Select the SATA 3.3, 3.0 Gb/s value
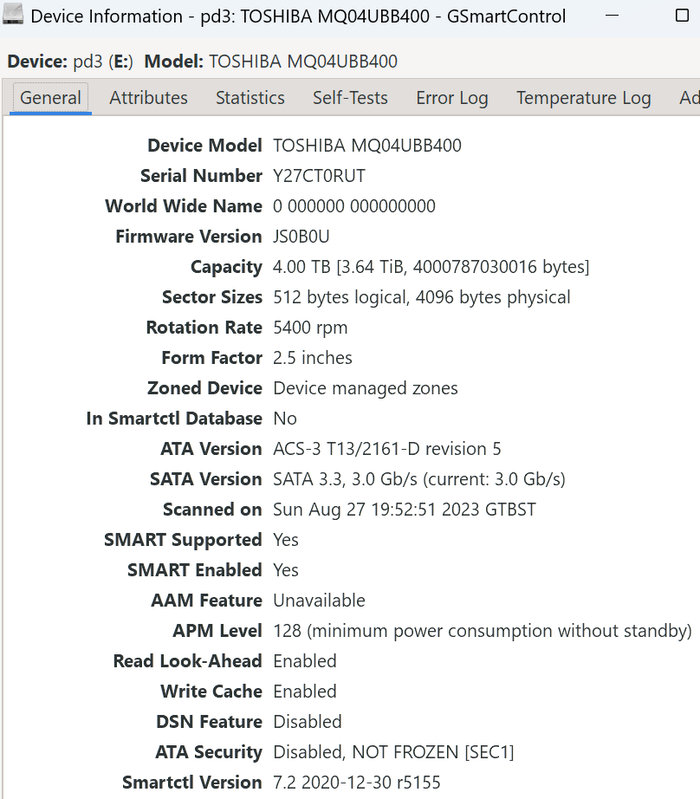The height and width of the screenshot is (799, 700). (x=419, y=479)
